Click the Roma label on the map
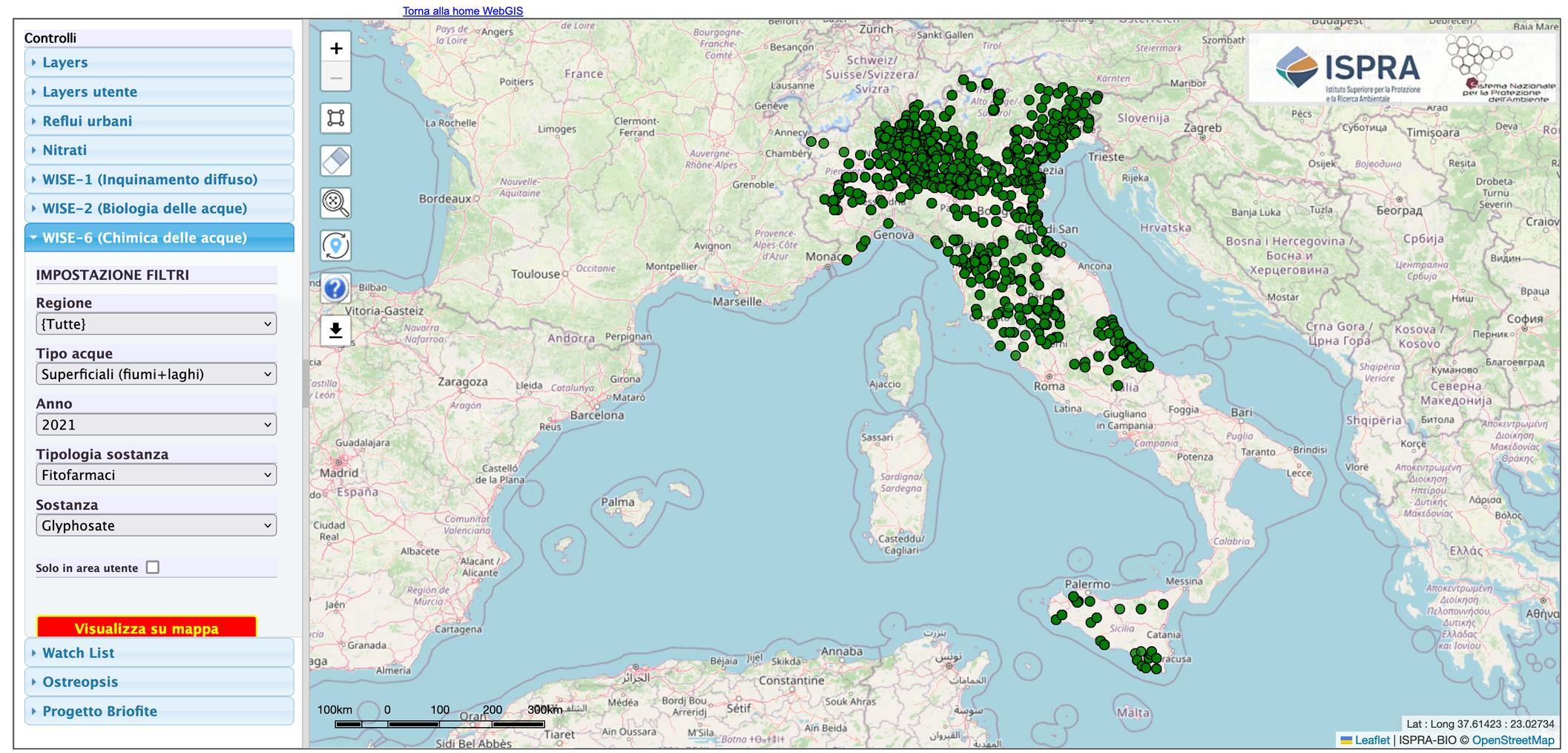 (x=1049, y=387)
